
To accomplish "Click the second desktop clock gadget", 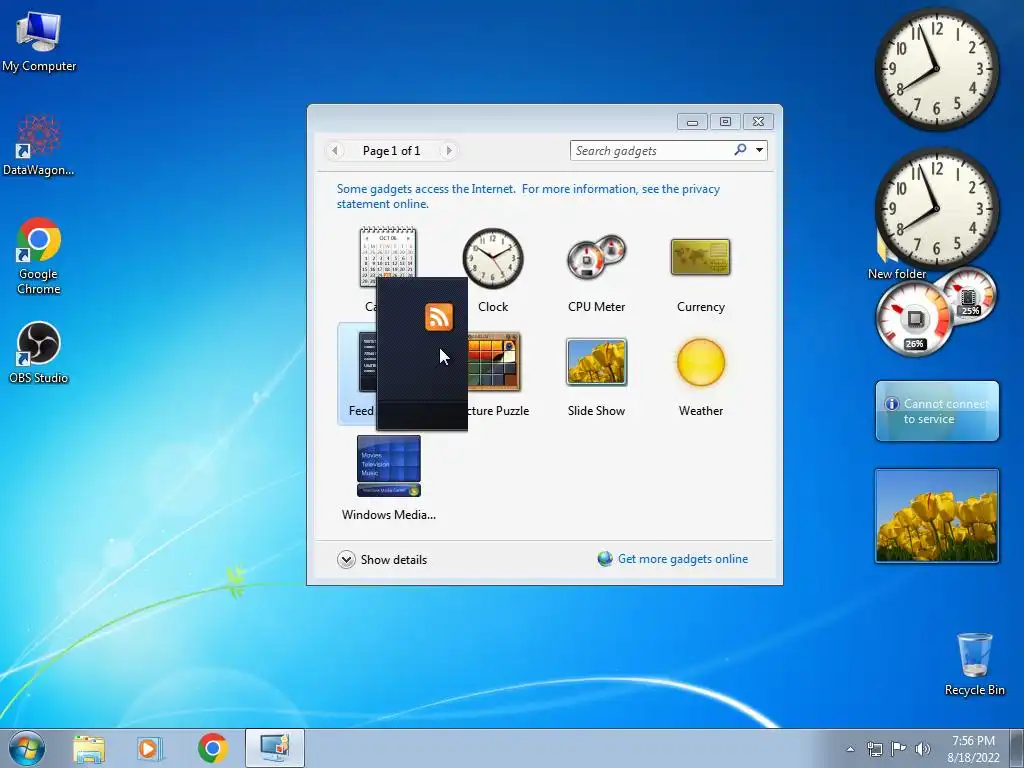I will click(936, 209).
